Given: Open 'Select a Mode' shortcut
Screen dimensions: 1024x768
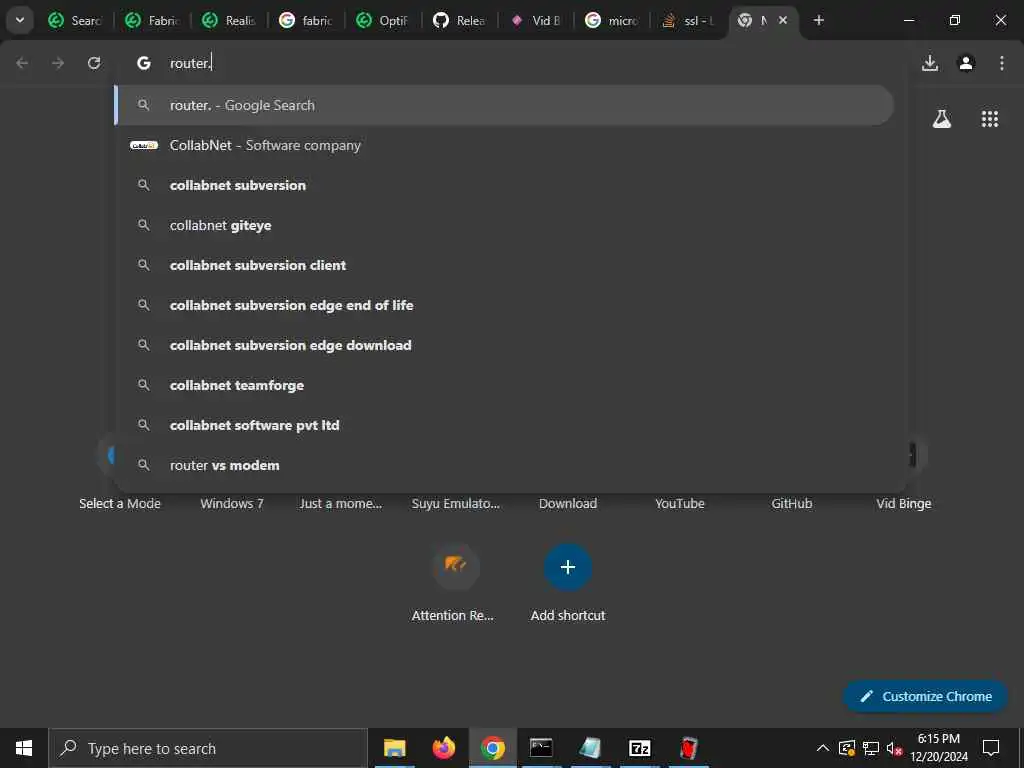Looking at the screenshot, I should pos(120,504).
